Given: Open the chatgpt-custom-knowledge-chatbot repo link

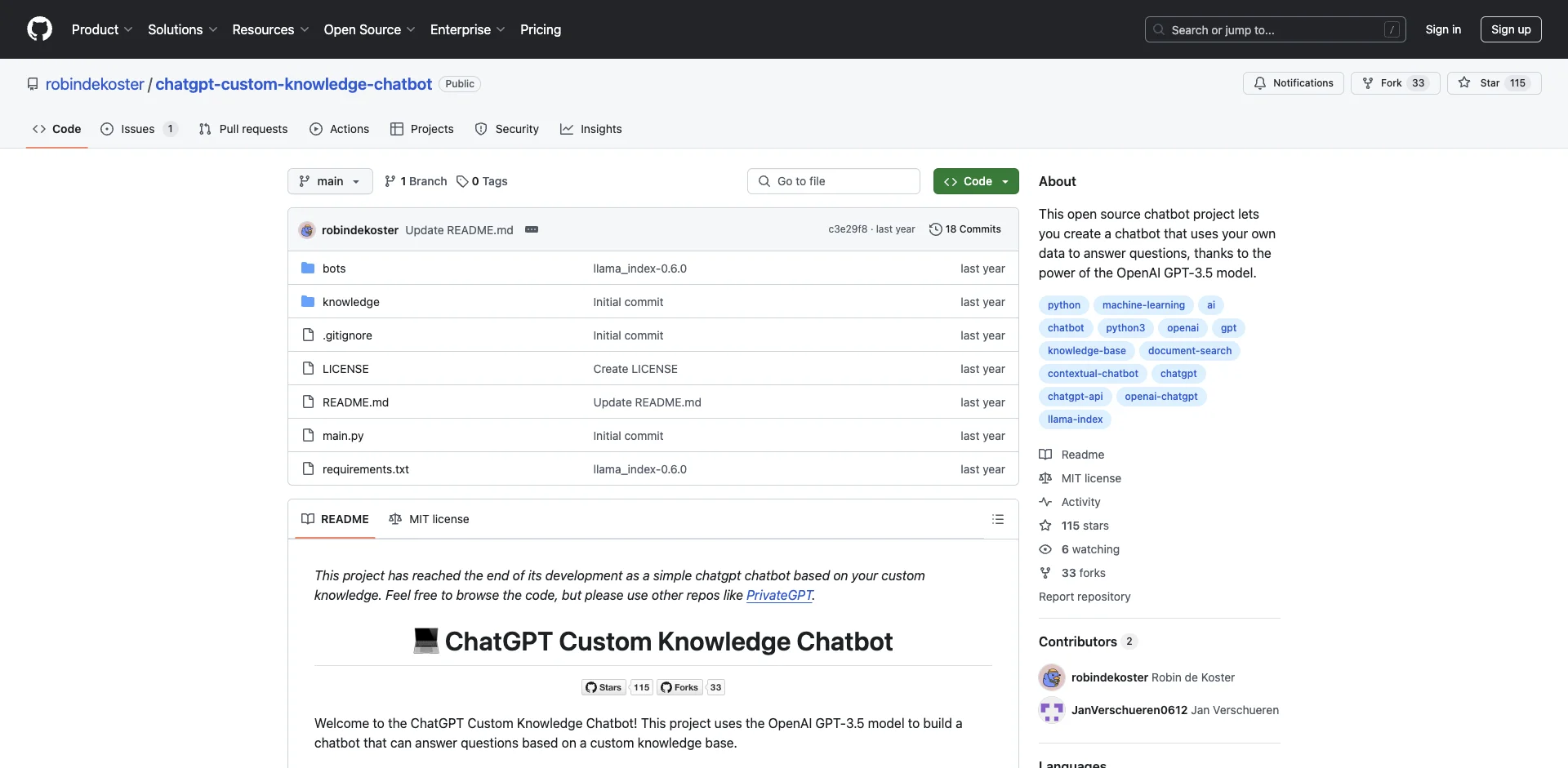Looking at the screenshot, I should click(x=294, y=84).
